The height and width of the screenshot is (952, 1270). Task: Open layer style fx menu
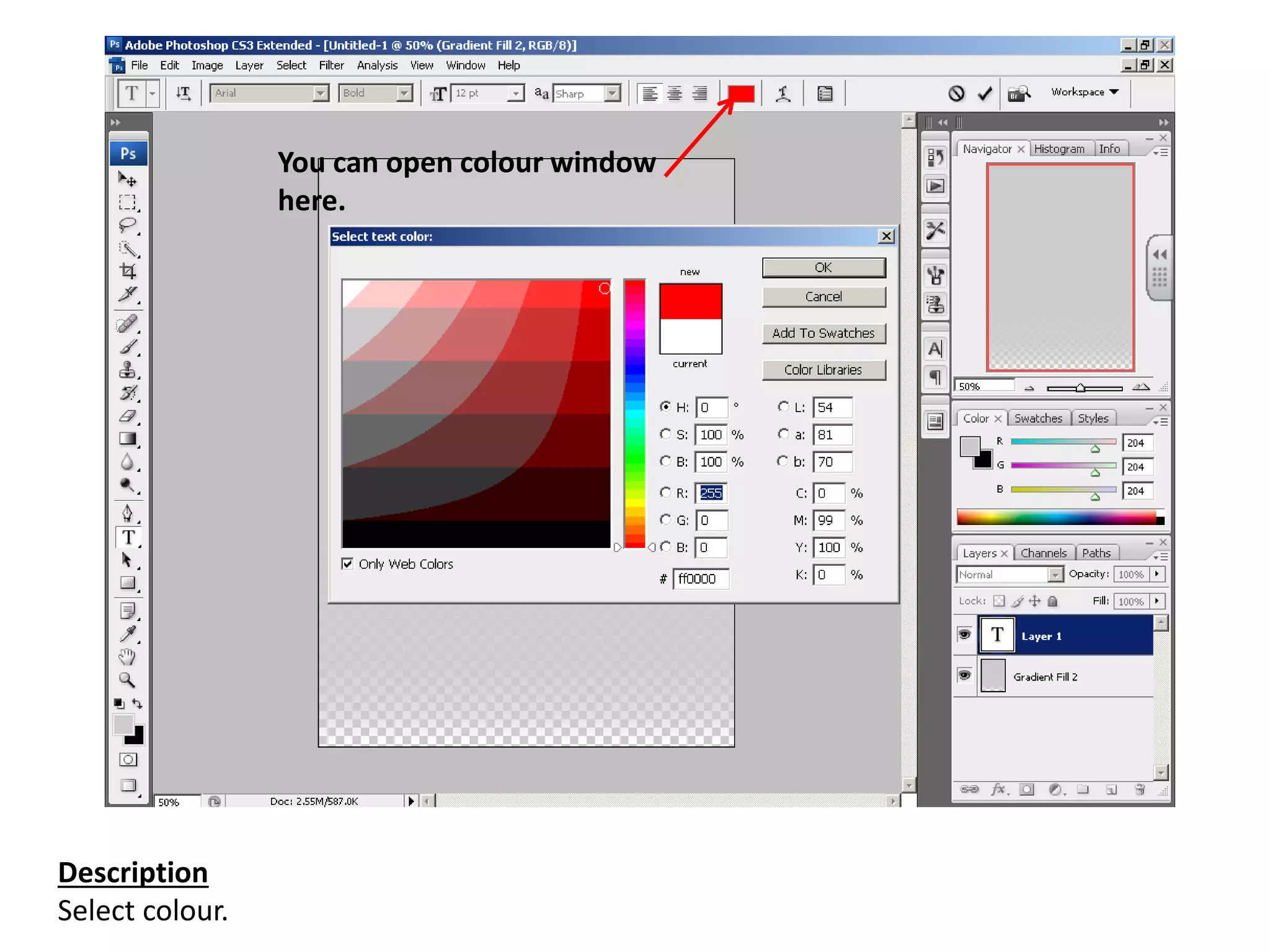pos(1000,789)
